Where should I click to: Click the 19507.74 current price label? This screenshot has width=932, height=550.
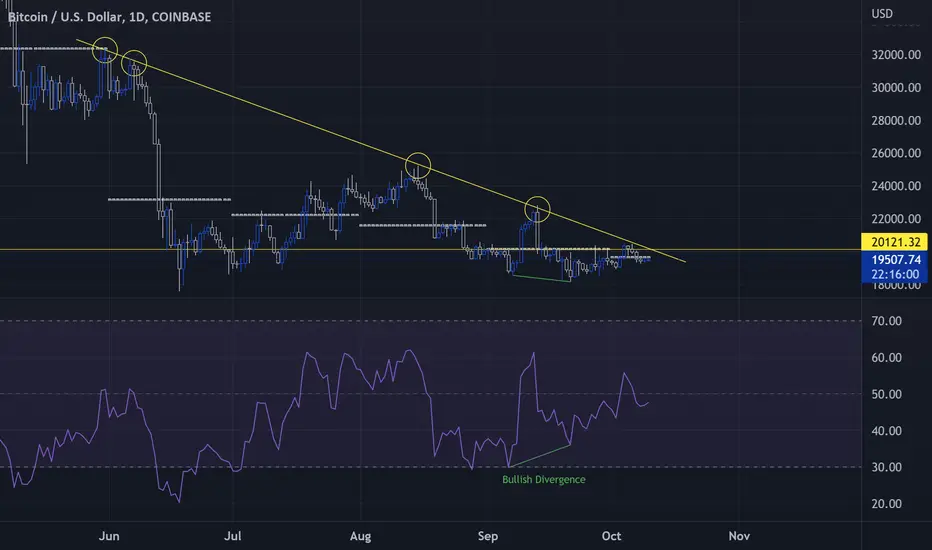click(x=894, y=259)
